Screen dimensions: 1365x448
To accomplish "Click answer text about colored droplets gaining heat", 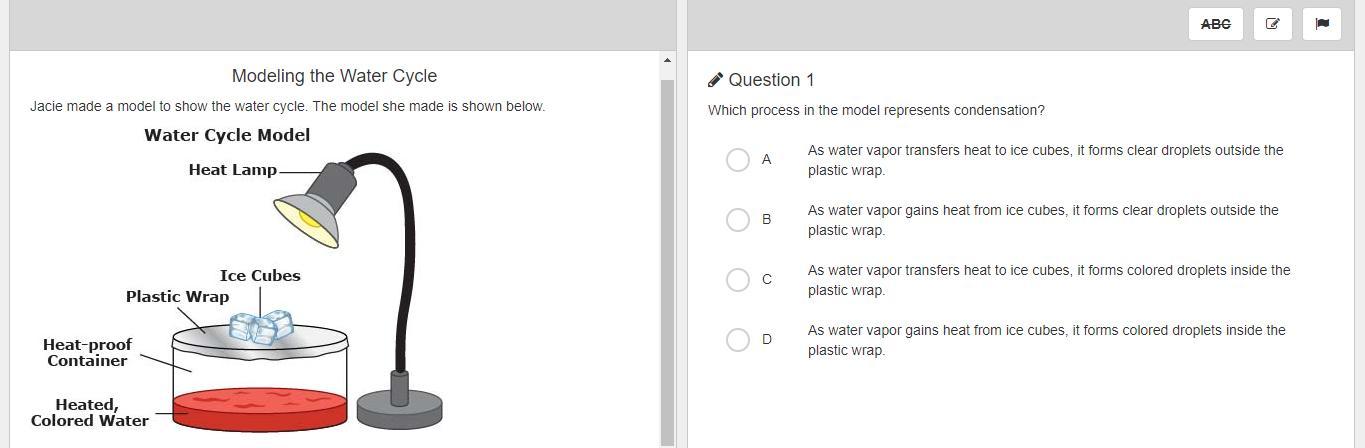I will pos(1046,340).
